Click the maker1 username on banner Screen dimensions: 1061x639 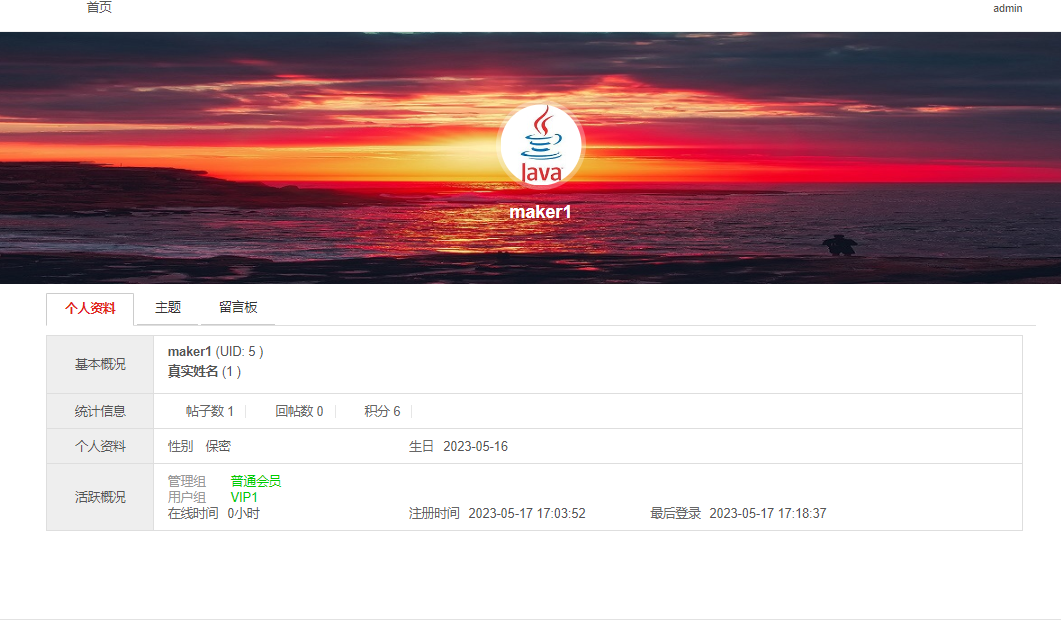(540, 212)
